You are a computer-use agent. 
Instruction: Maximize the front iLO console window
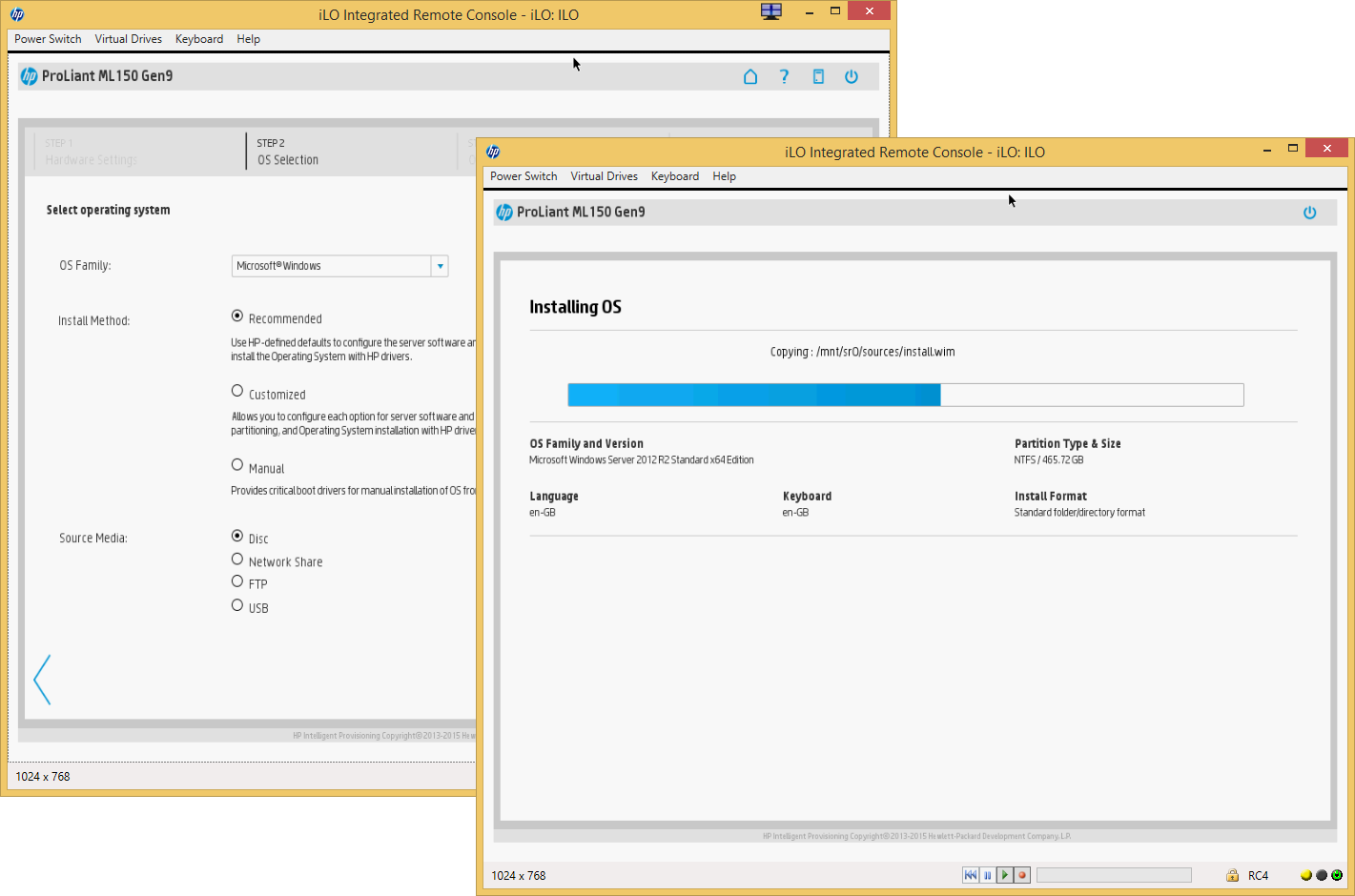click(x=1293, y=149)
